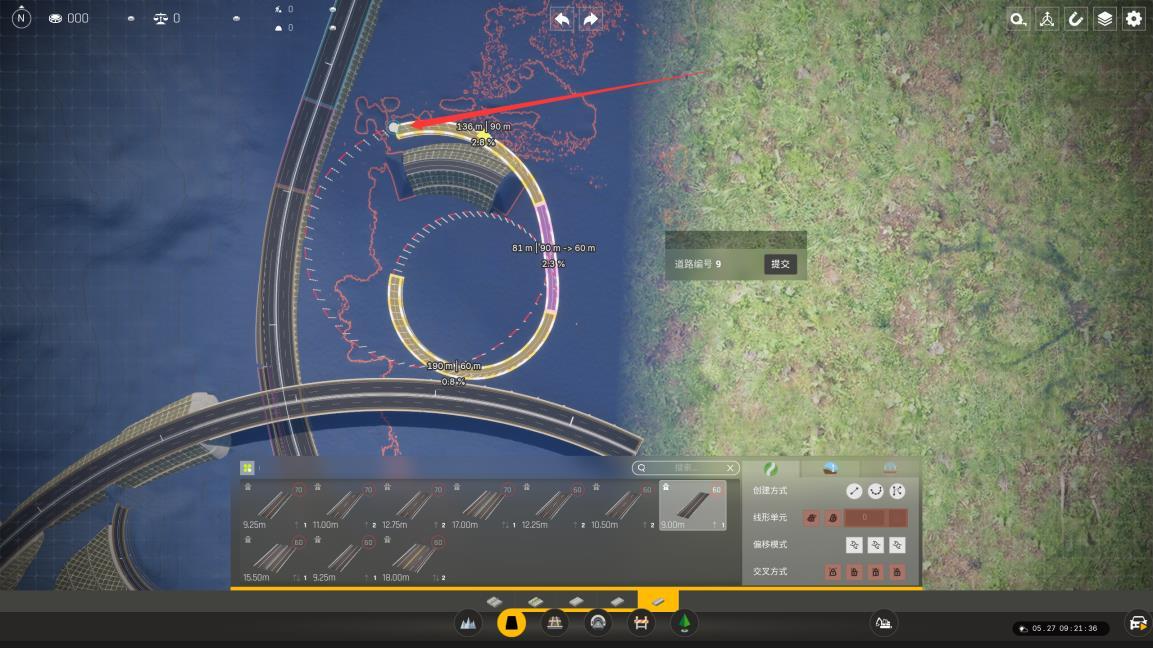Click the 提交 submit button
The image size is (1153, 648).
pos(780,264)
